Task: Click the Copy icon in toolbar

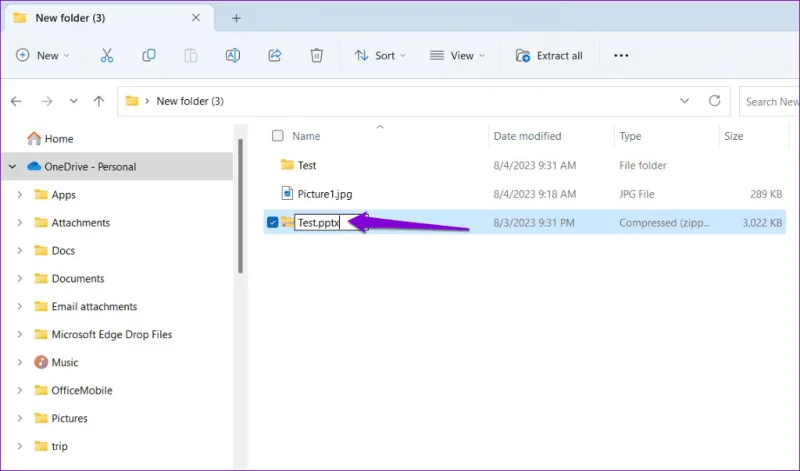Action: pyautogui.click(x=148, y=55)
